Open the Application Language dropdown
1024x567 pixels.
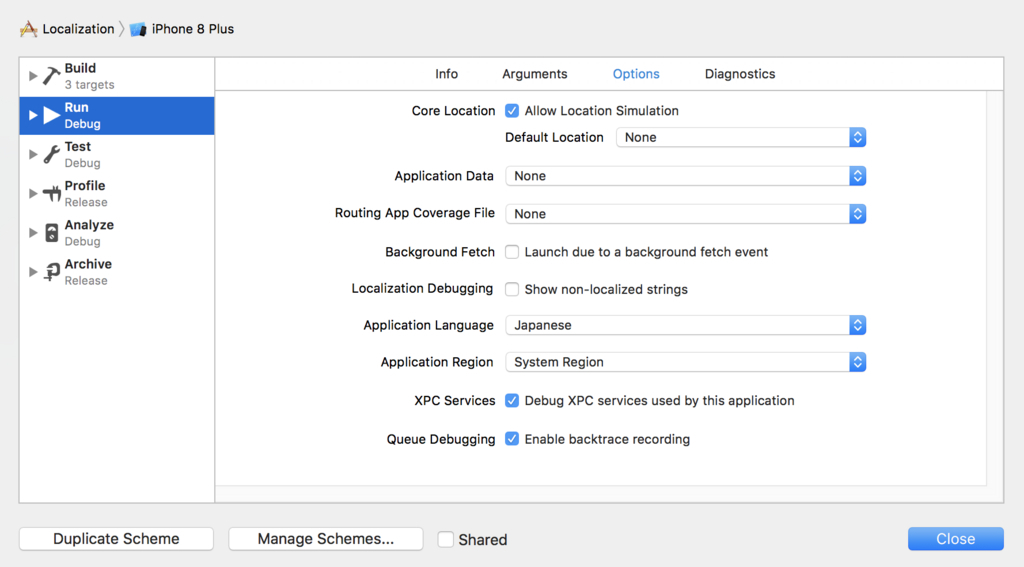(686, 325)
